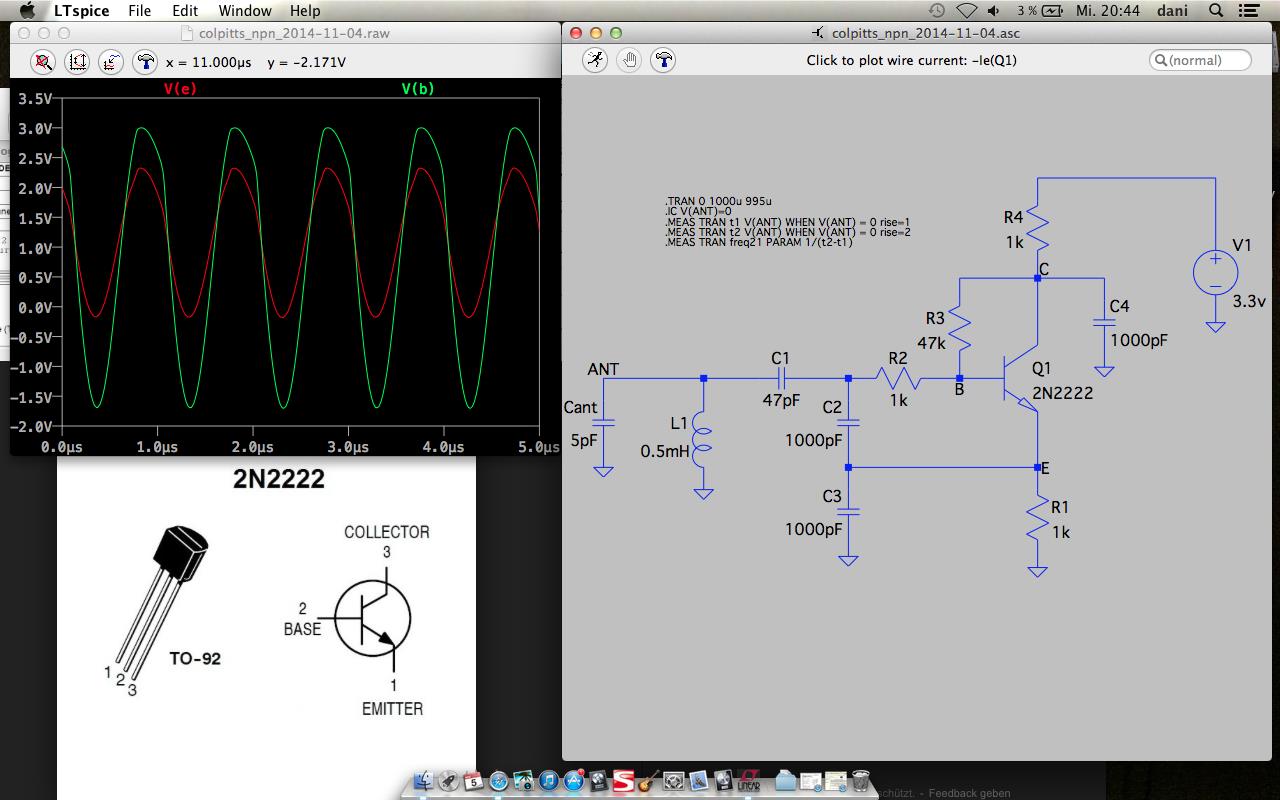Click the halt (hand) icon in schematic toolbar
Viewport: 1280px width, 800px height.
click(x=629, y=60)
